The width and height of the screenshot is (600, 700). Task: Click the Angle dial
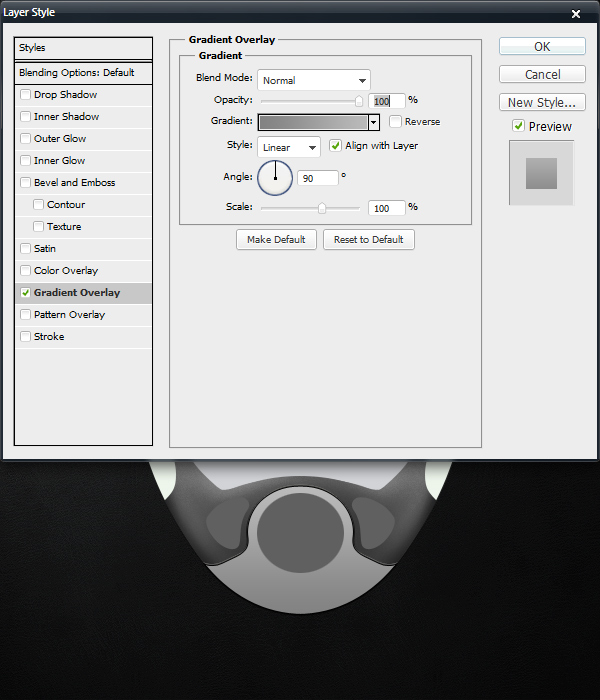tap(275, 178)
